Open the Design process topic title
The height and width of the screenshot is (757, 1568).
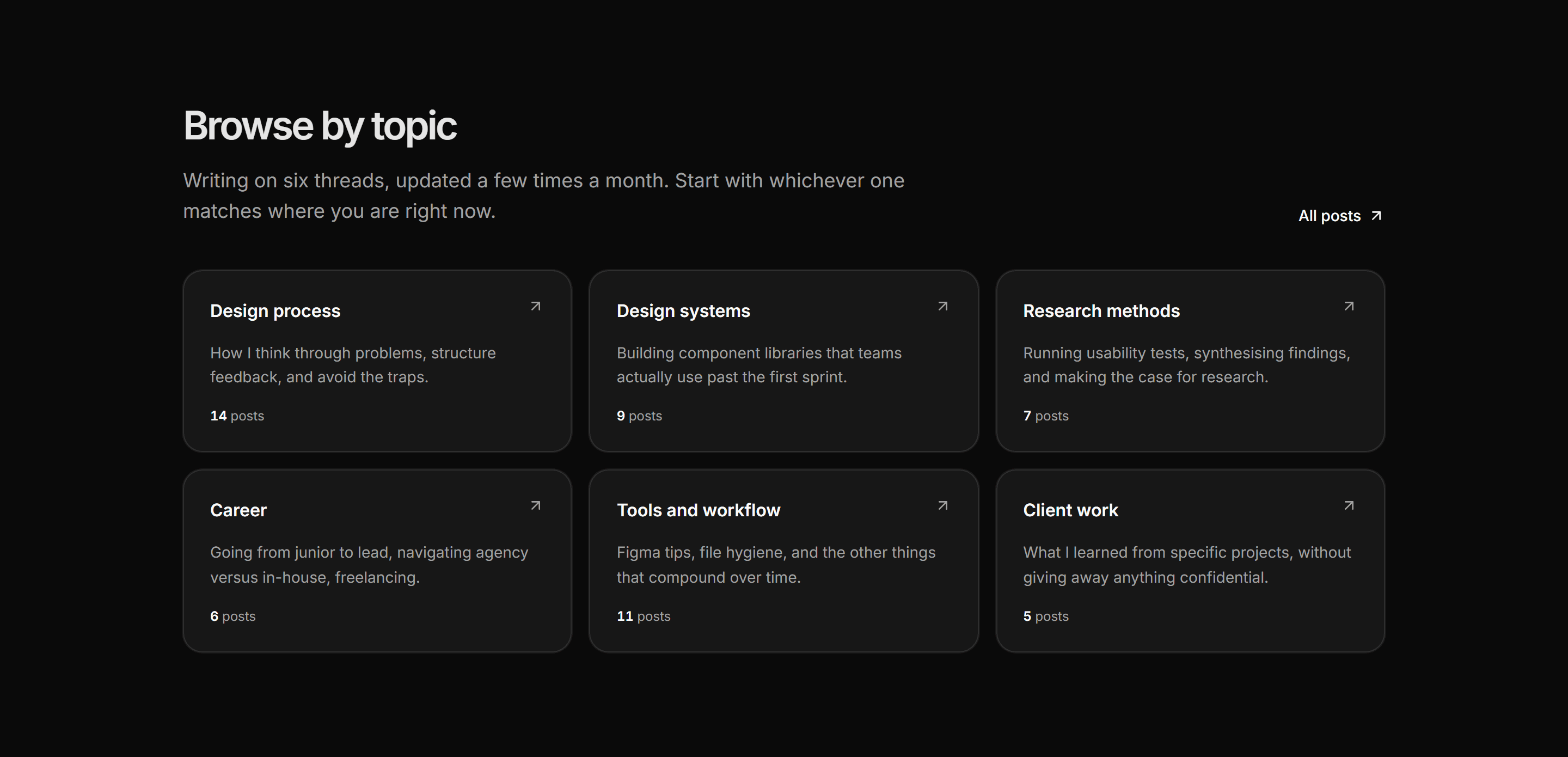pyautogui.click(x=275, y=310)
